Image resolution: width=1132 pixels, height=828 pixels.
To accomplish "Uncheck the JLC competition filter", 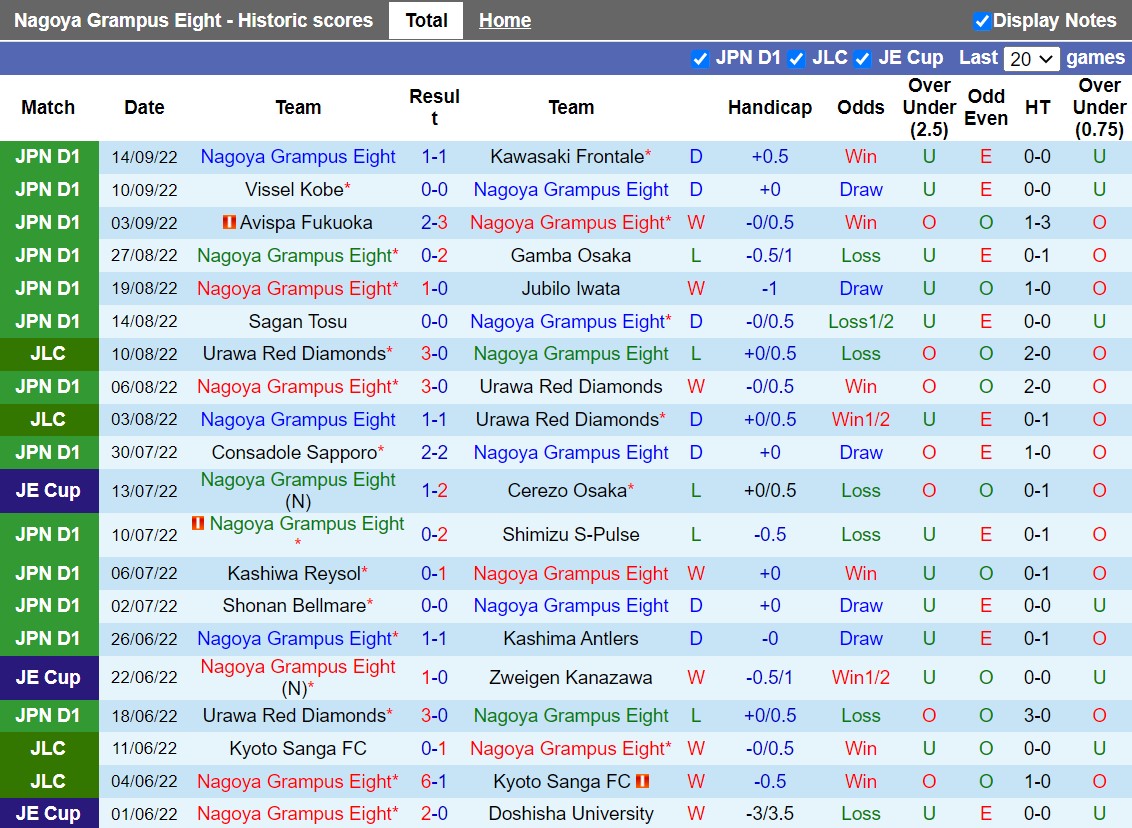I will [x=796, y=59].
